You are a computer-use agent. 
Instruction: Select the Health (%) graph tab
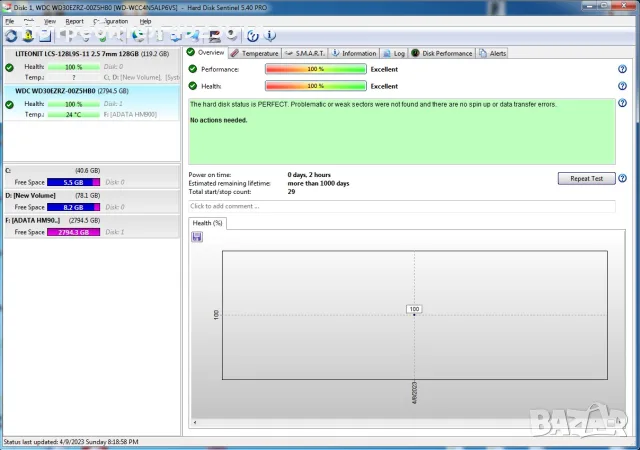pos(207,223)
